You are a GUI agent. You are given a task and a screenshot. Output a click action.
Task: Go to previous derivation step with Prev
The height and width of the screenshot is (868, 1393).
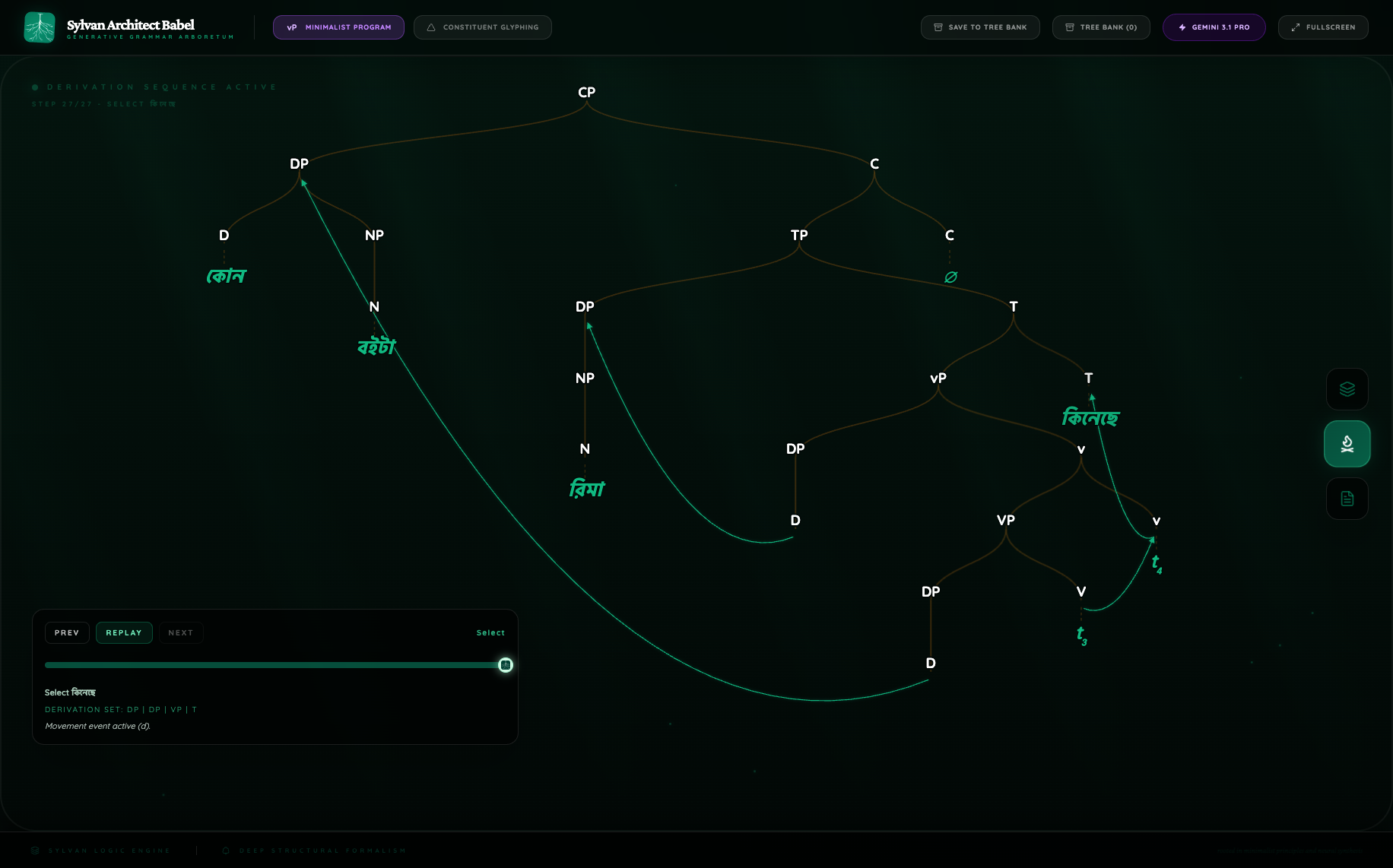pyautogui.click(x=67, y=632)
